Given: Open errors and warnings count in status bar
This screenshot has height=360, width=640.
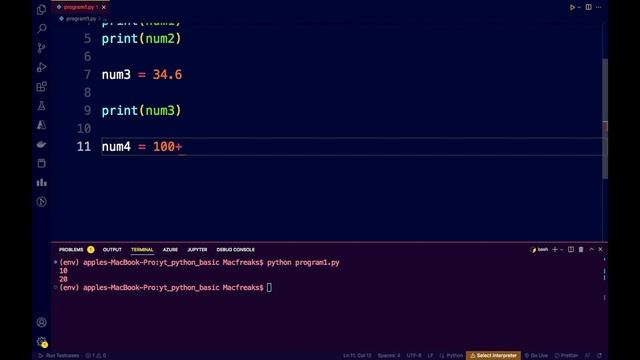Looking at the screenshot, I should click(96, 356).
